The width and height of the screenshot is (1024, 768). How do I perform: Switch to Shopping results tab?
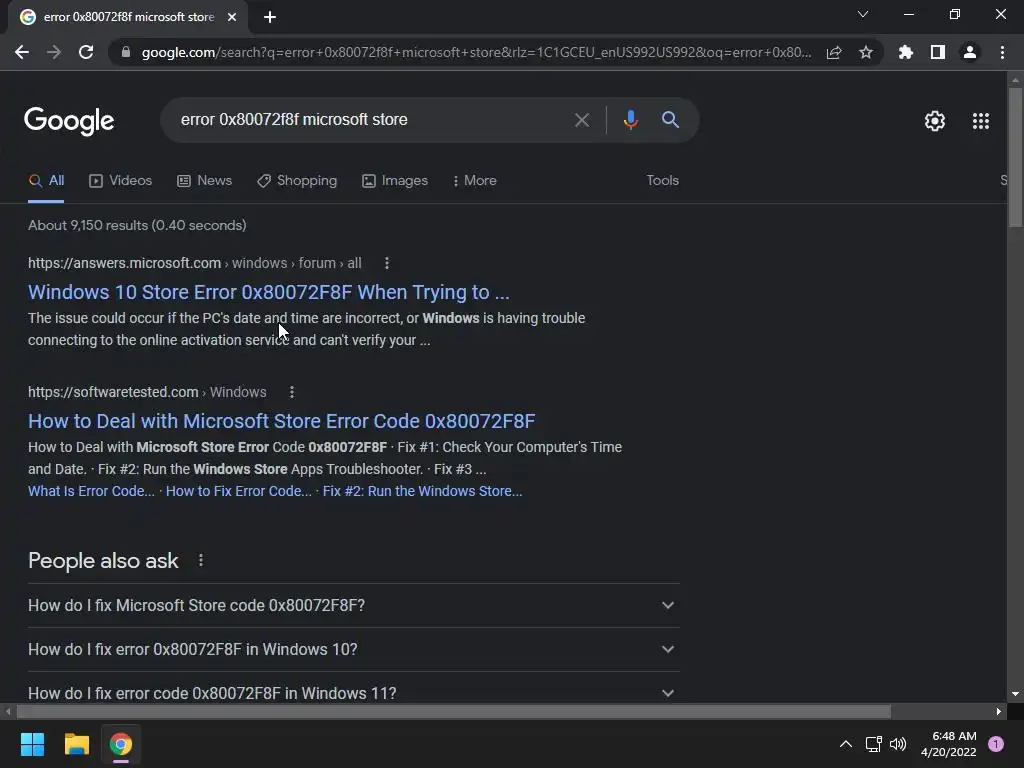click(x=297, y=181)
